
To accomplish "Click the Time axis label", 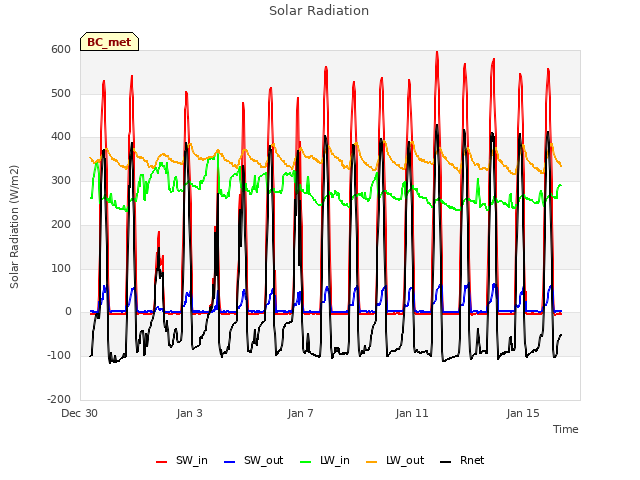I will pyautogui.click(x=566, y=429).
